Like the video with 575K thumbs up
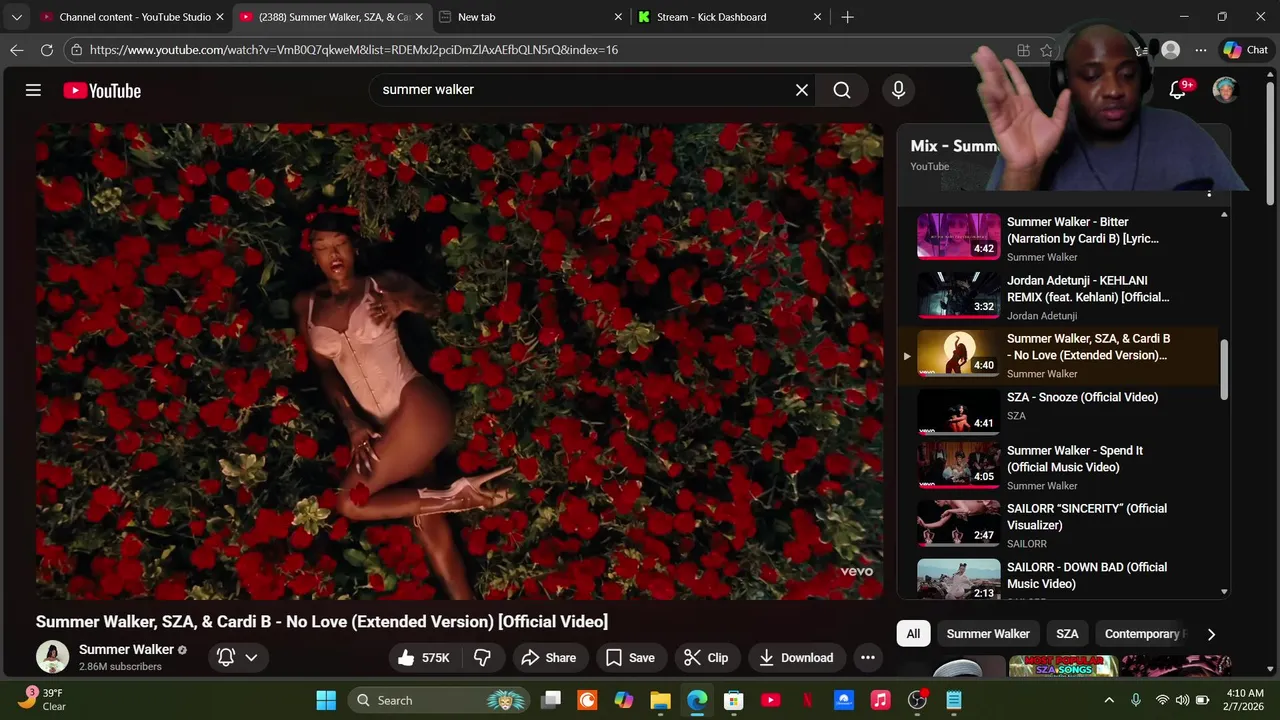This screenshot has width=1280, height=720. point(423,657)
